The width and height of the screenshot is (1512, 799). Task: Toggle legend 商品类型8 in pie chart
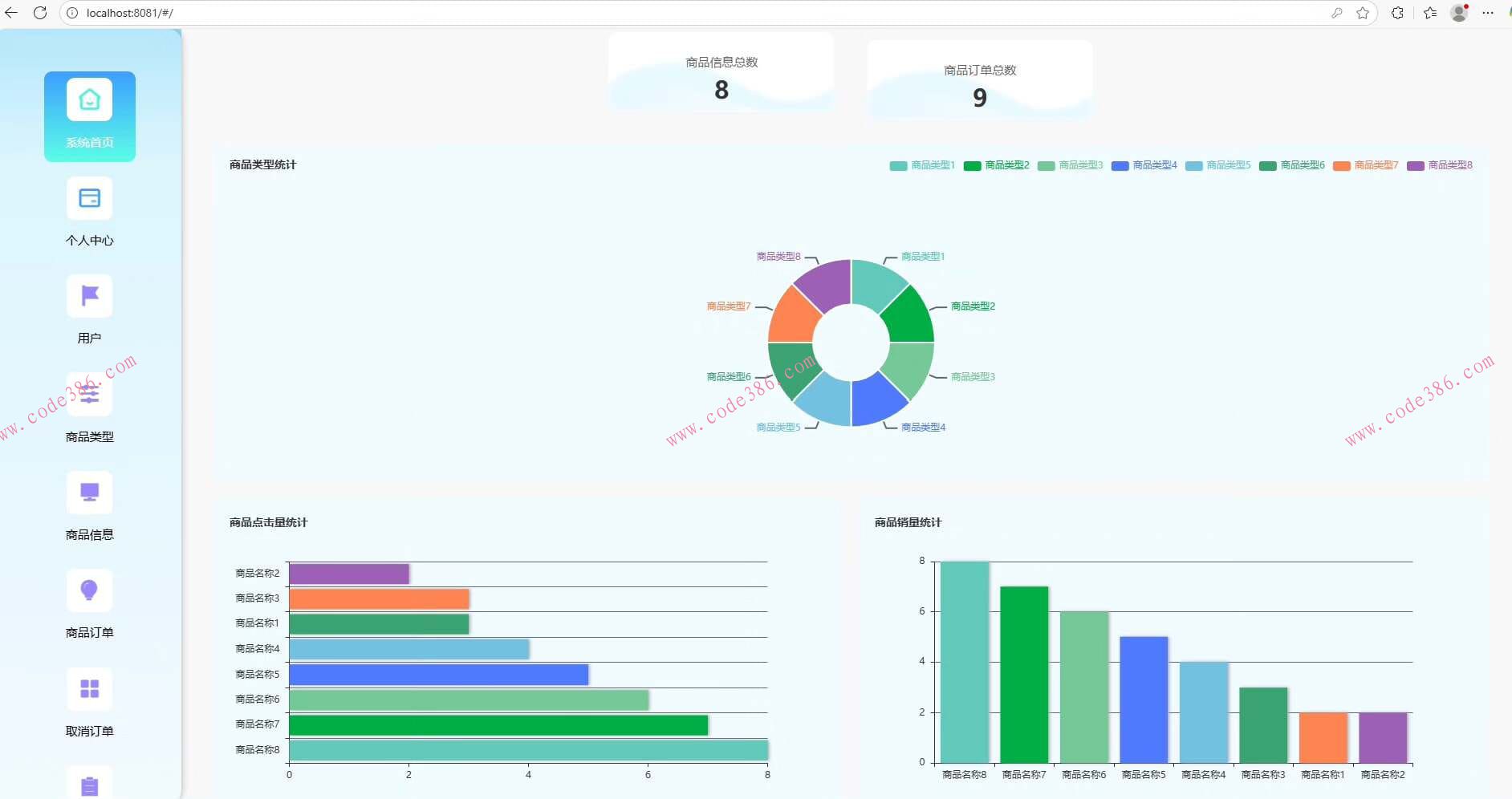pos(1439,165)
